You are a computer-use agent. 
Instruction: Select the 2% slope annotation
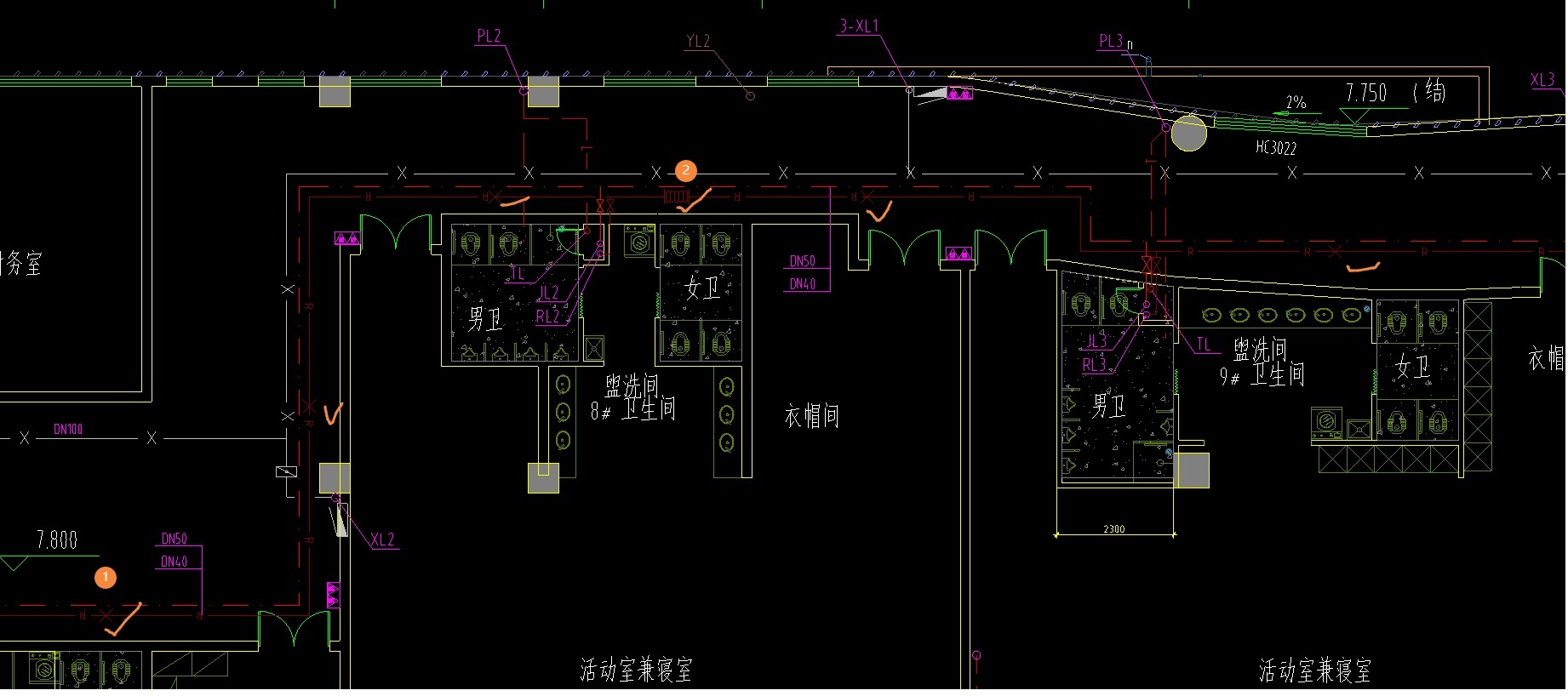pyautogui.click(x=1296, y=103)
